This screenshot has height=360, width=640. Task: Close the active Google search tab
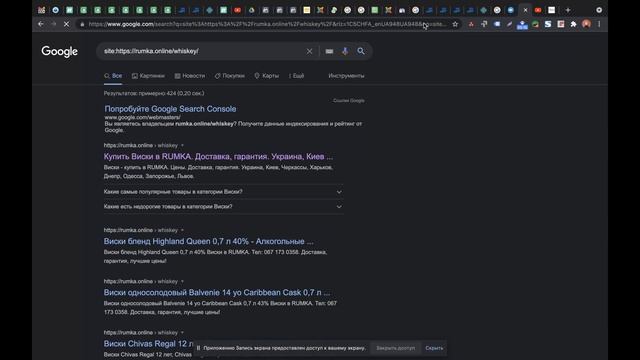tap(525, 10)
